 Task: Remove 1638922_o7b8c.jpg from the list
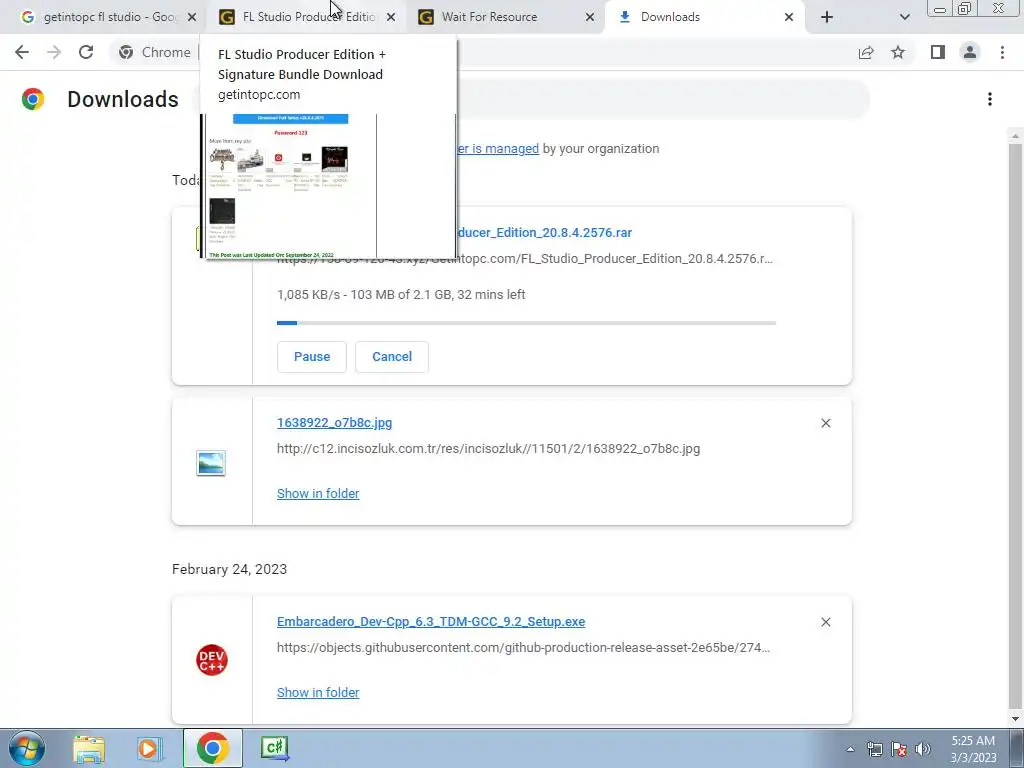point(825,423)
